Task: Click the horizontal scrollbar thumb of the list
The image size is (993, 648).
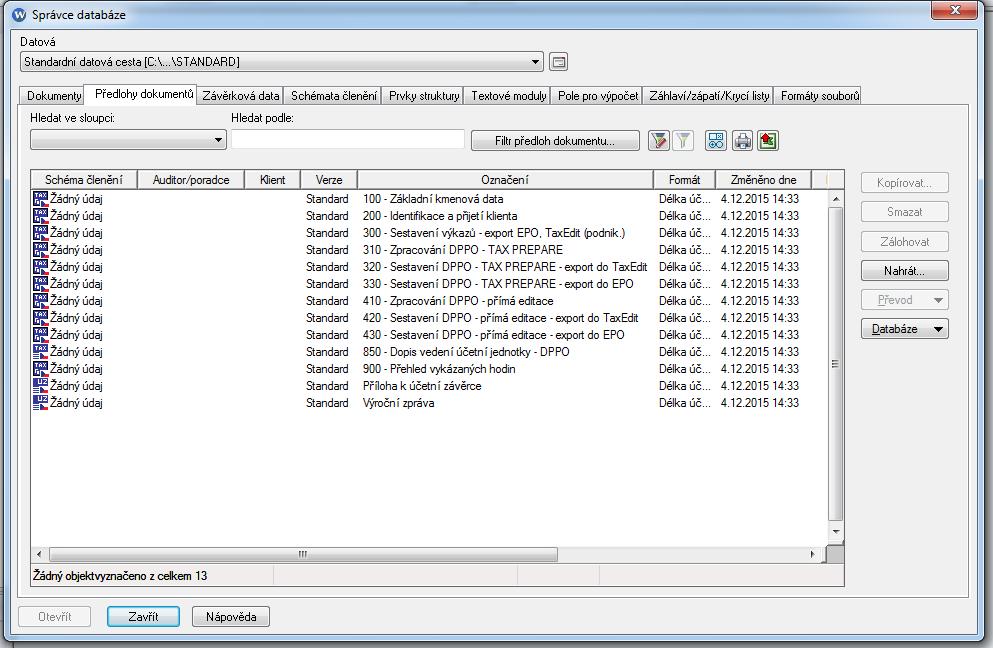Action: (303, 554)
